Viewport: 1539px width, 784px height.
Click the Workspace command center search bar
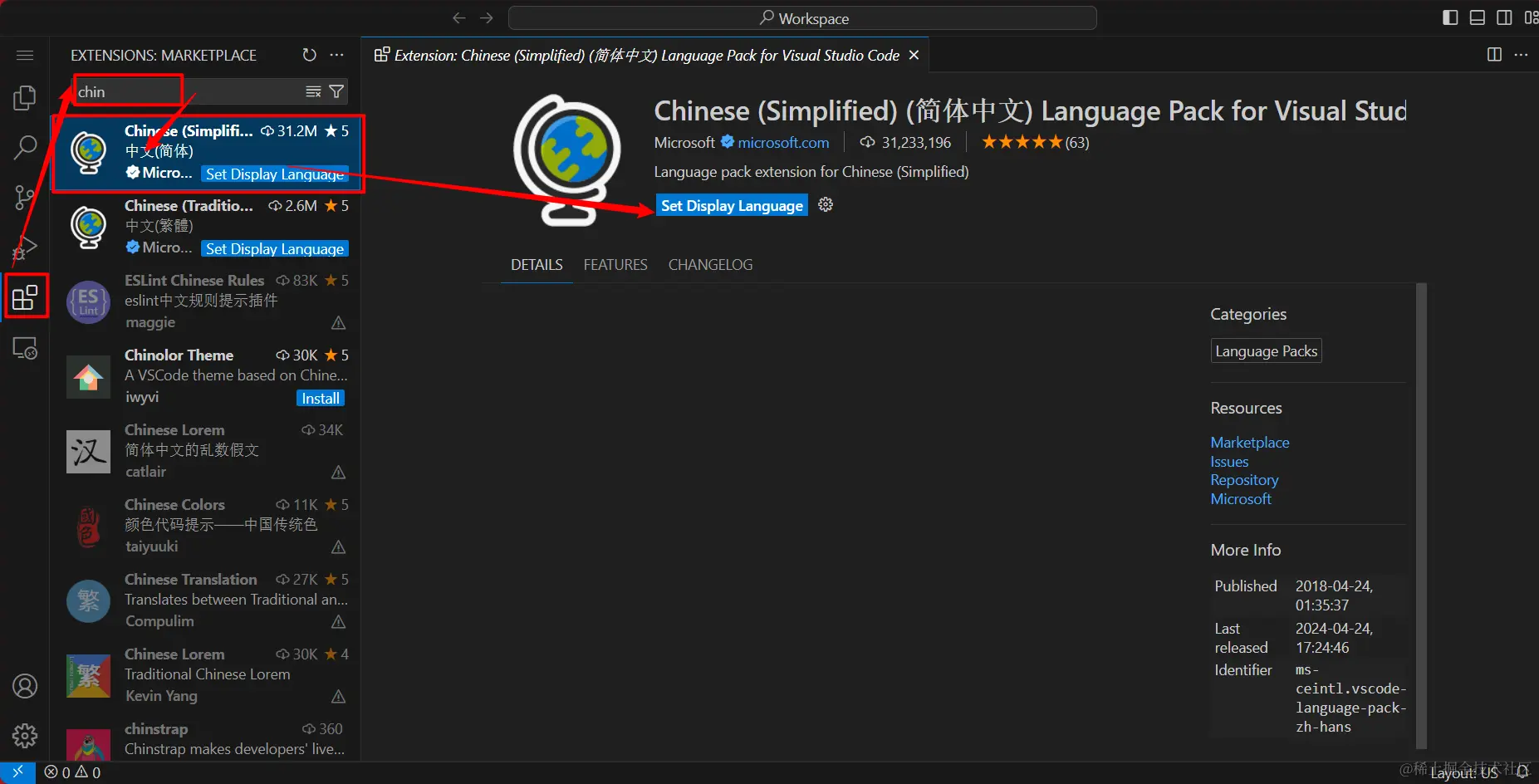(802, 17)
